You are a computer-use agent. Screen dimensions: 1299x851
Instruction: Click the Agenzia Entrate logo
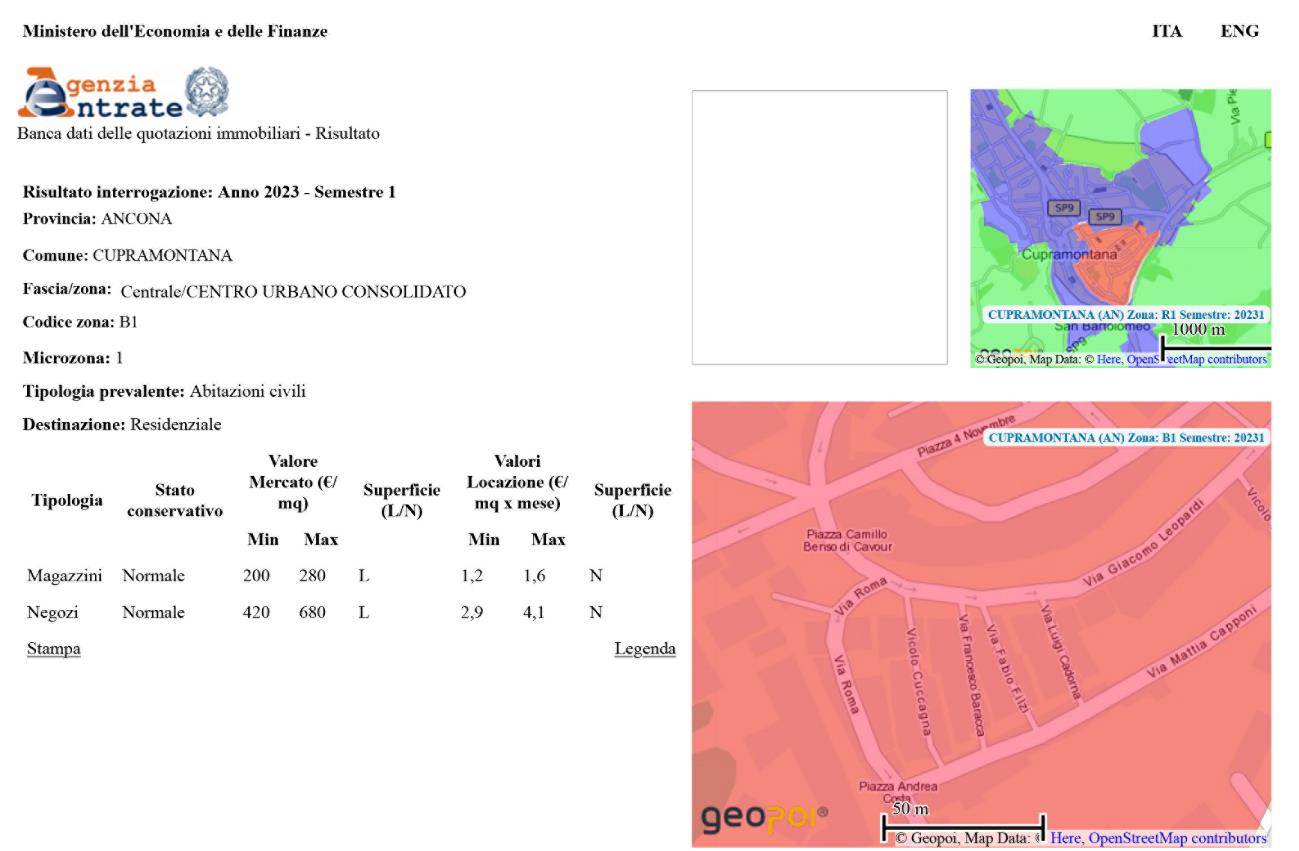(x=102, y=93)
